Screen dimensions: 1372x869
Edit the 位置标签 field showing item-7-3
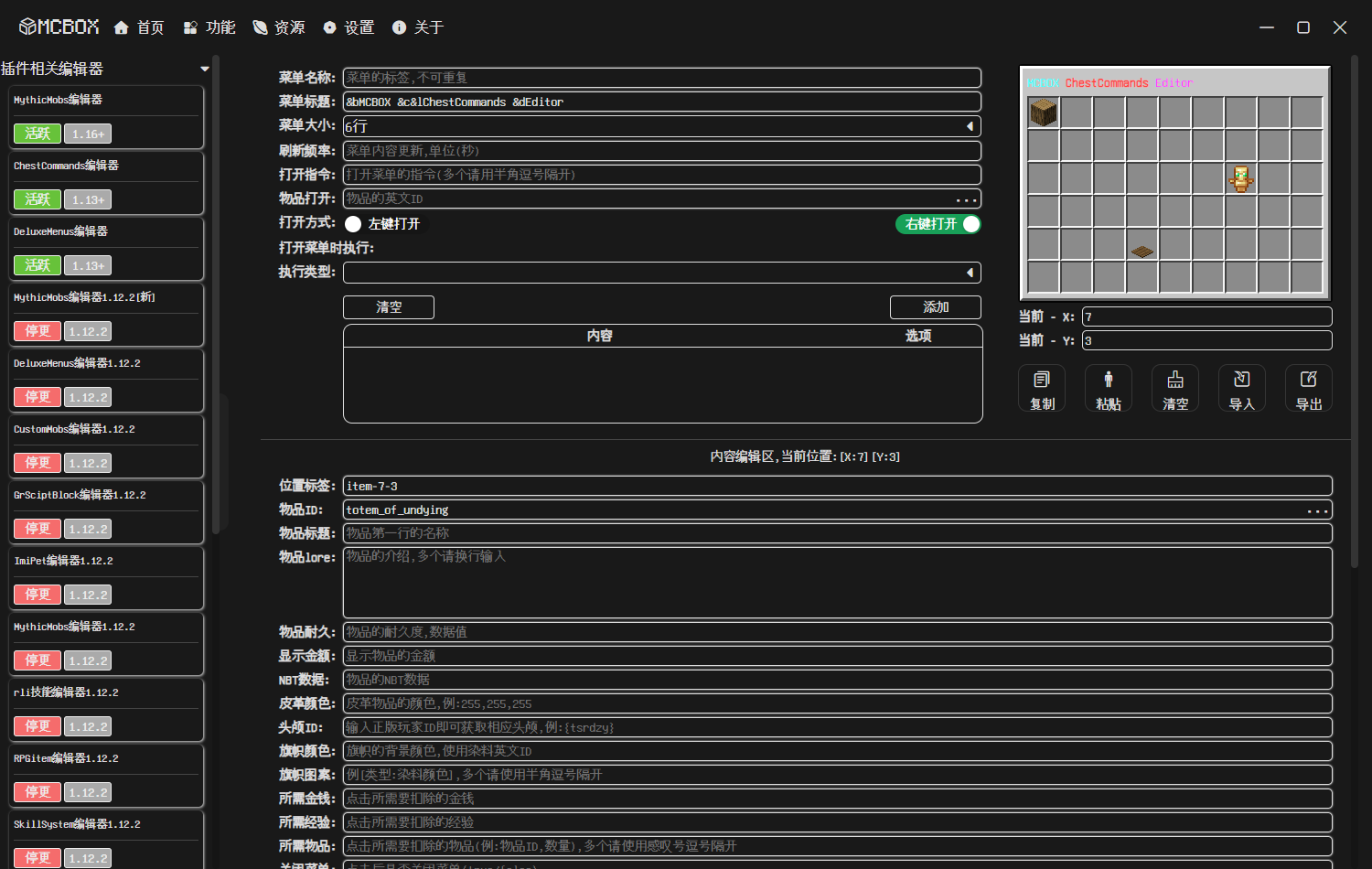(838, 487)
